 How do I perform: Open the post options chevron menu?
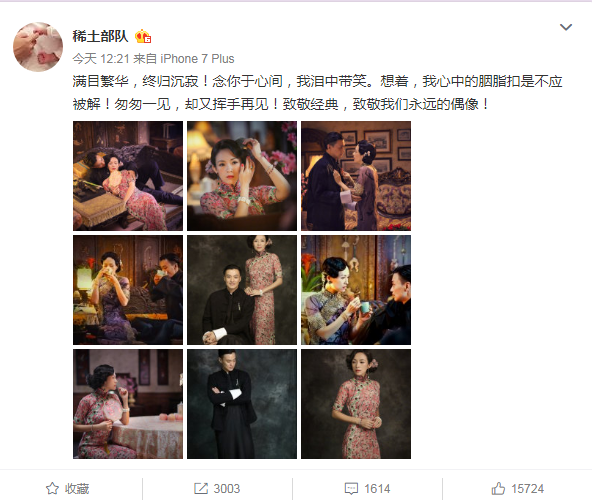point(566,27)
